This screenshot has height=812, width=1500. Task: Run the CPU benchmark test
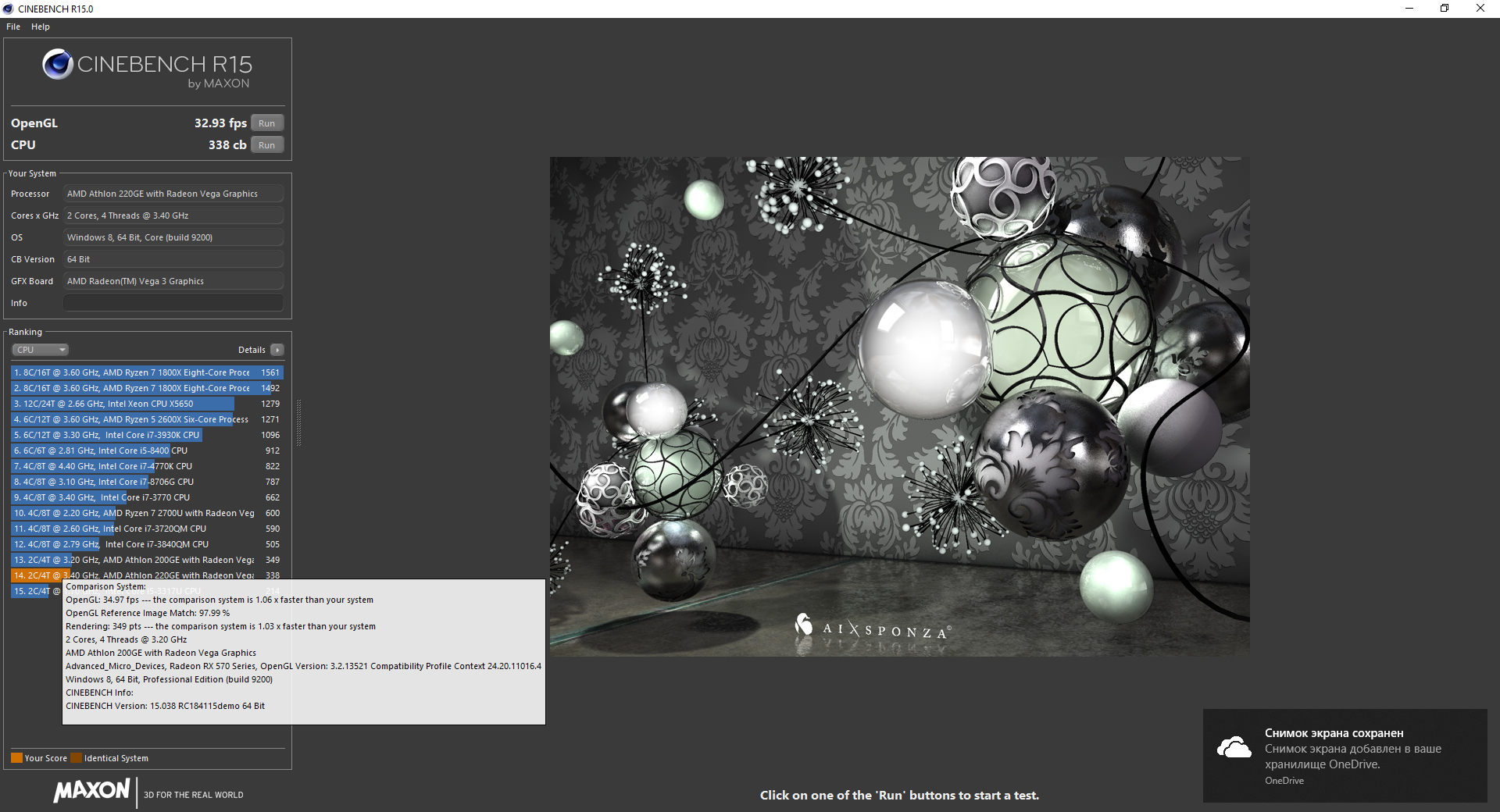click(x=267, y=145)
